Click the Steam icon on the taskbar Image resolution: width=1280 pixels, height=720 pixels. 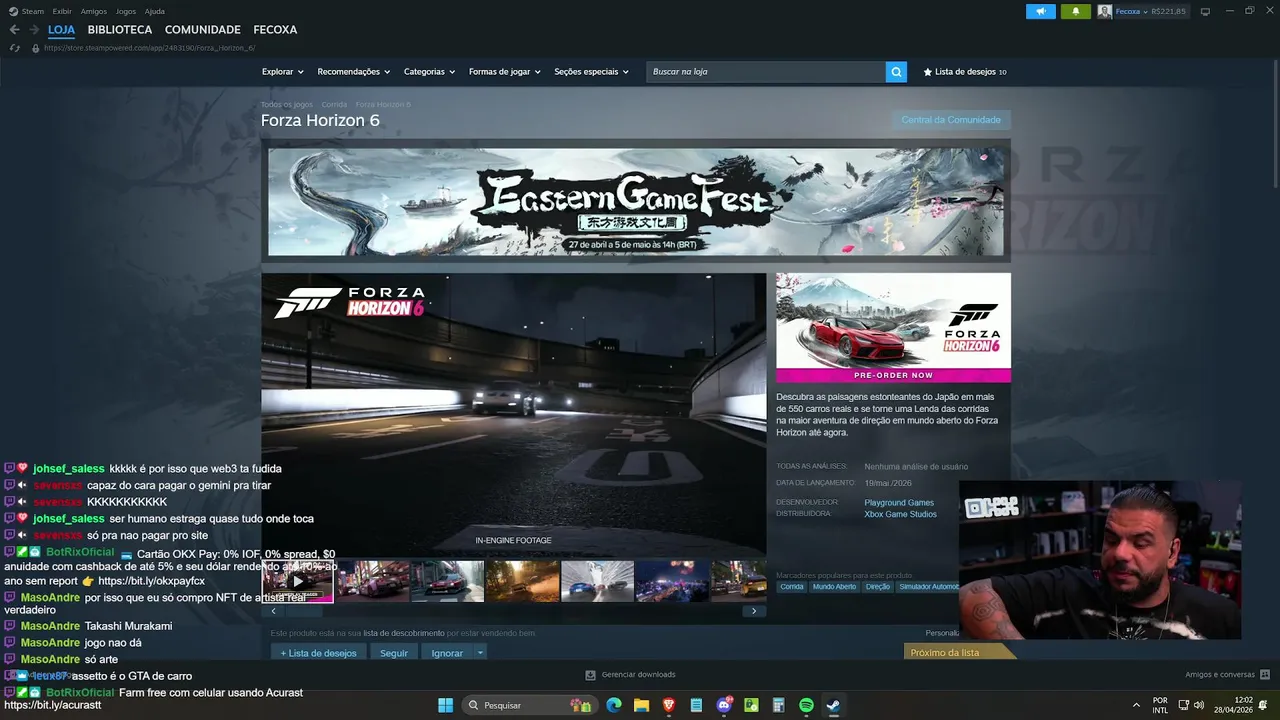click(832, 705)
